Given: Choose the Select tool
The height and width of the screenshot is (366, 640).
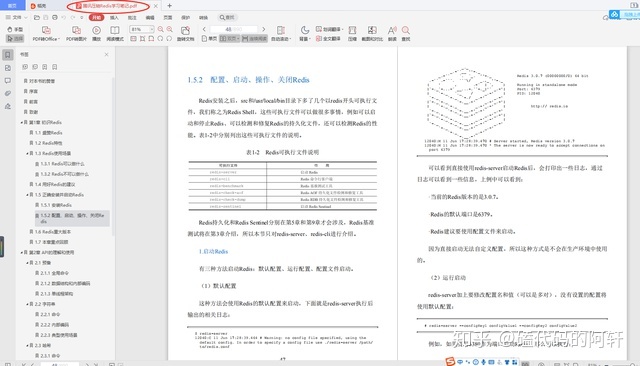Looking at the screenshot, I should (15, 38).
